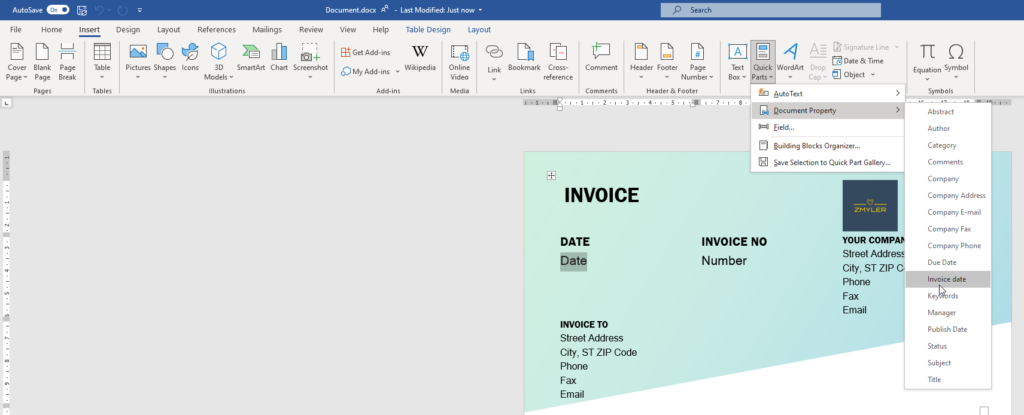Insert a new Comment
Screen dimensions: 1024x415
pyautogui.click(x=601, y=58)
